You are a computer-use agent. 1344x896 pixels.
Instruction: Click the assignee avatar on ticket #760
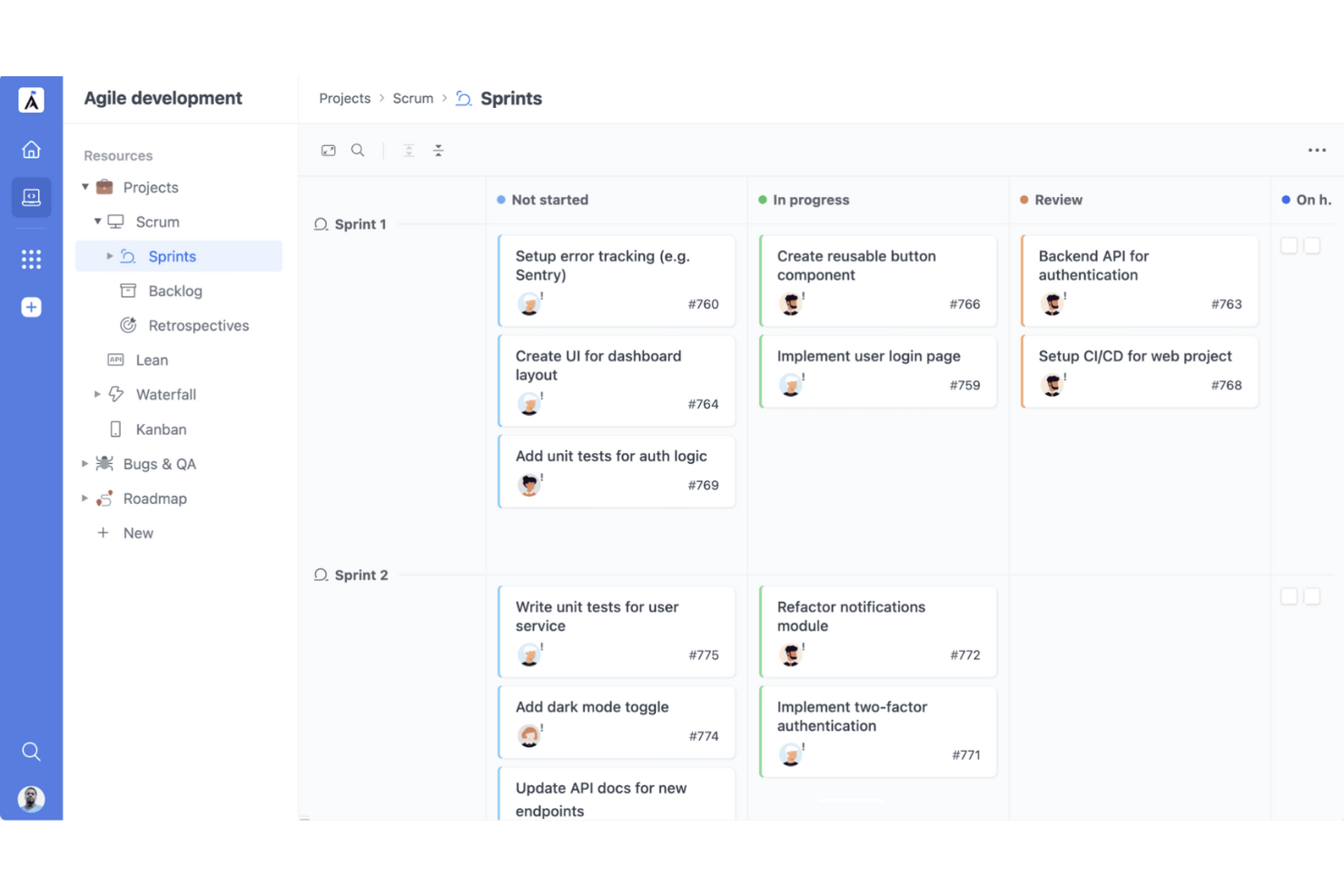(x=529, y=303)
